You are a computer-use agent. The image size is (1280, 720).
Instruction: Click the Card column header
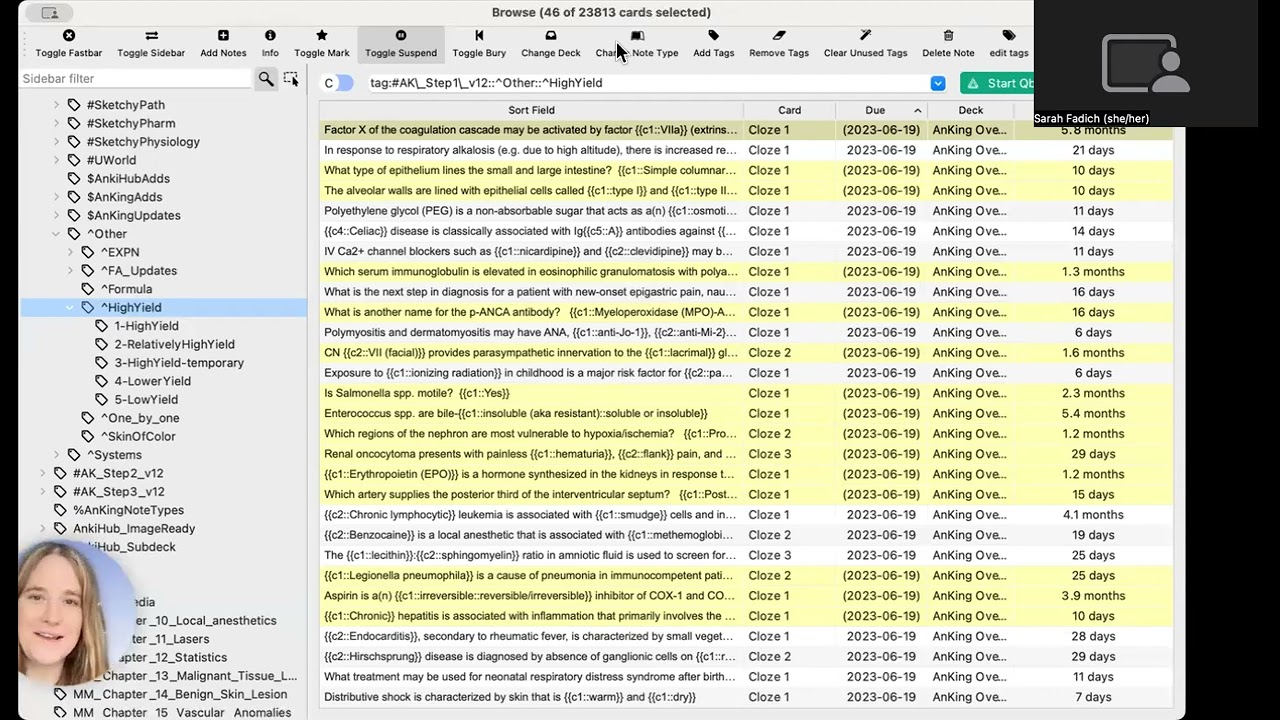(x=789, y=110)
